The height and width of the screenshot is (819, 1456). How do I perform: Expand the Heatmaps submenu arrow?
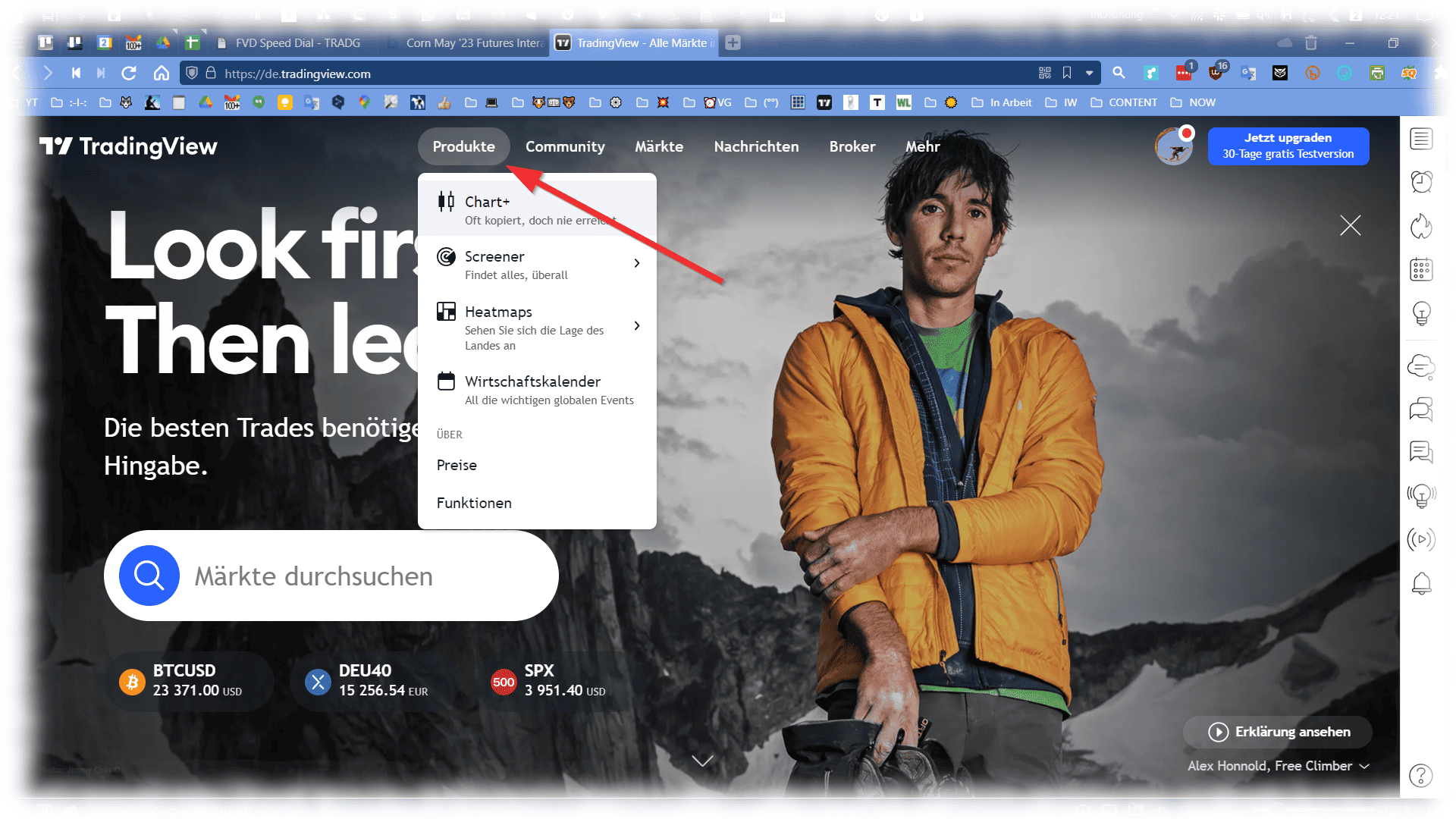[637, 326]
